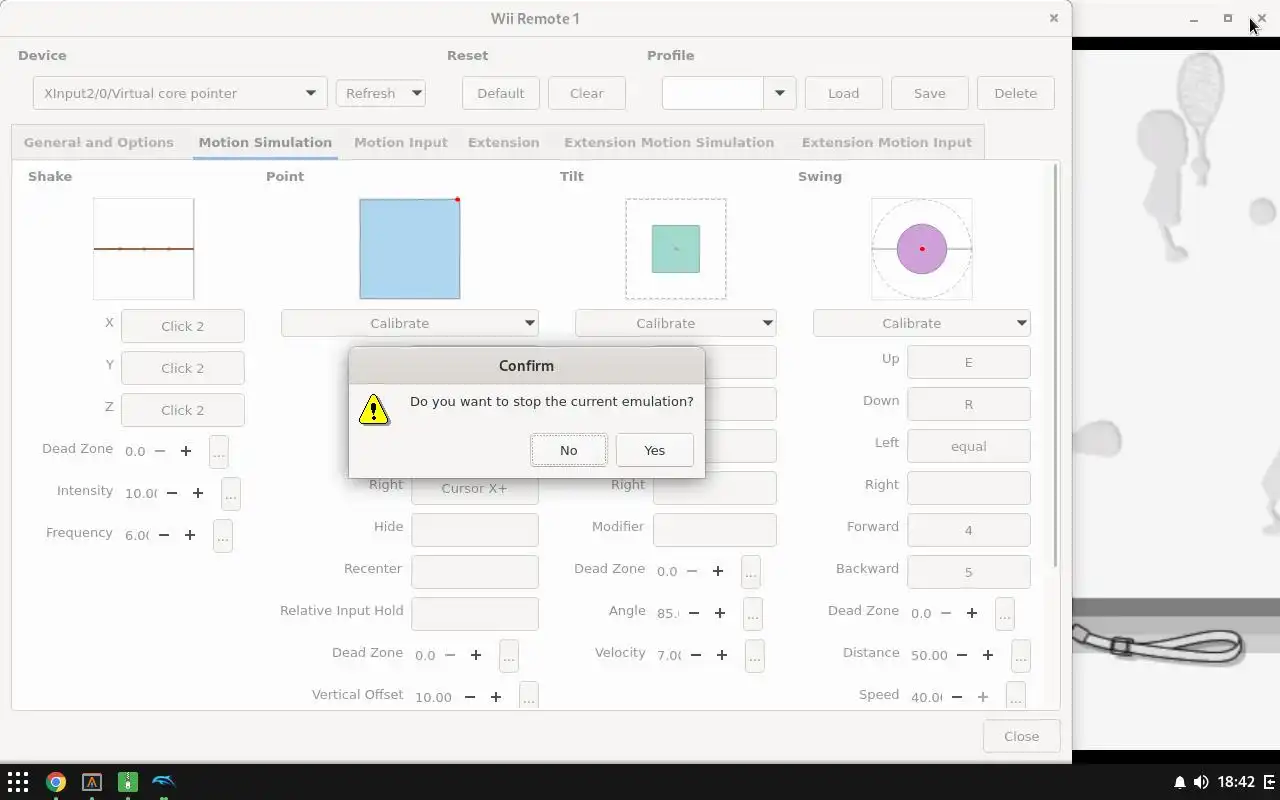Click the Swing Up mapping E

[969, 362]
